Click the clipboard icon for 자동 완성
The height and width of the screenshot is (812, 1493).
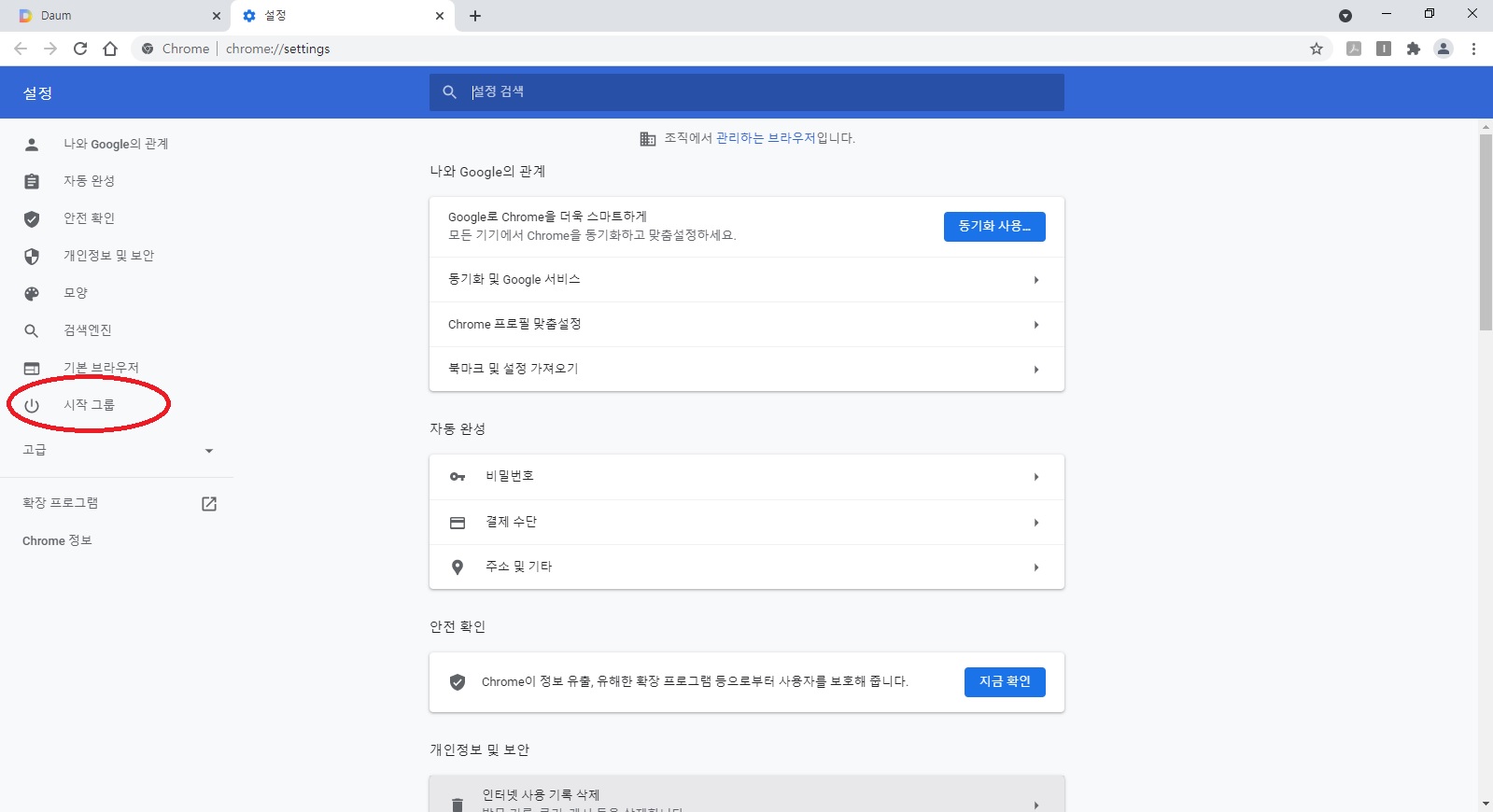coord(32,181)
